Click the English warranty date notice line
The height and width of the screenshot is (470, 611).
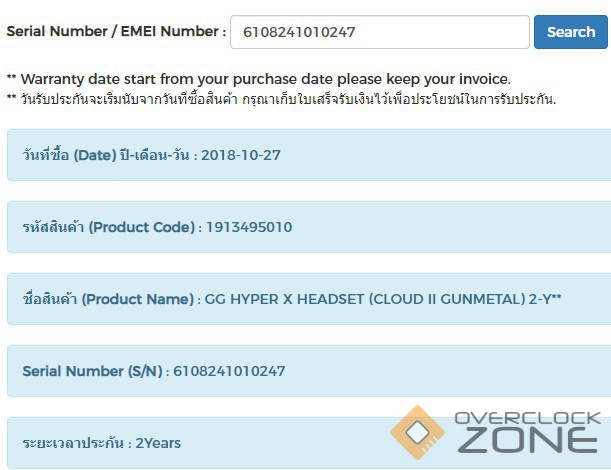[x=258, y=79]
